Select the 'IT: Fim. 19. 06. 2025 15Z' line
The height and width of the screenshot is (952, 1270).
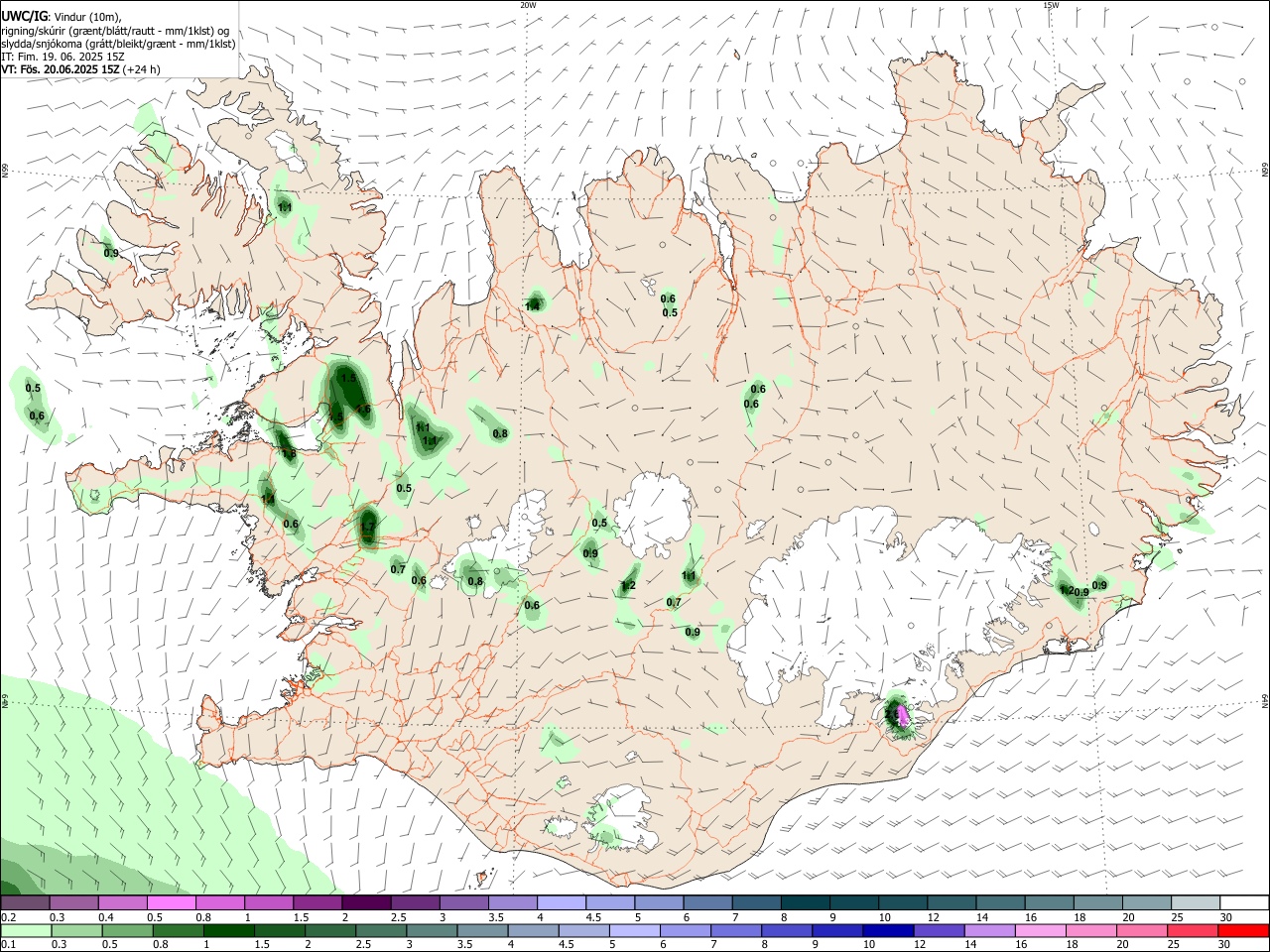63,57
